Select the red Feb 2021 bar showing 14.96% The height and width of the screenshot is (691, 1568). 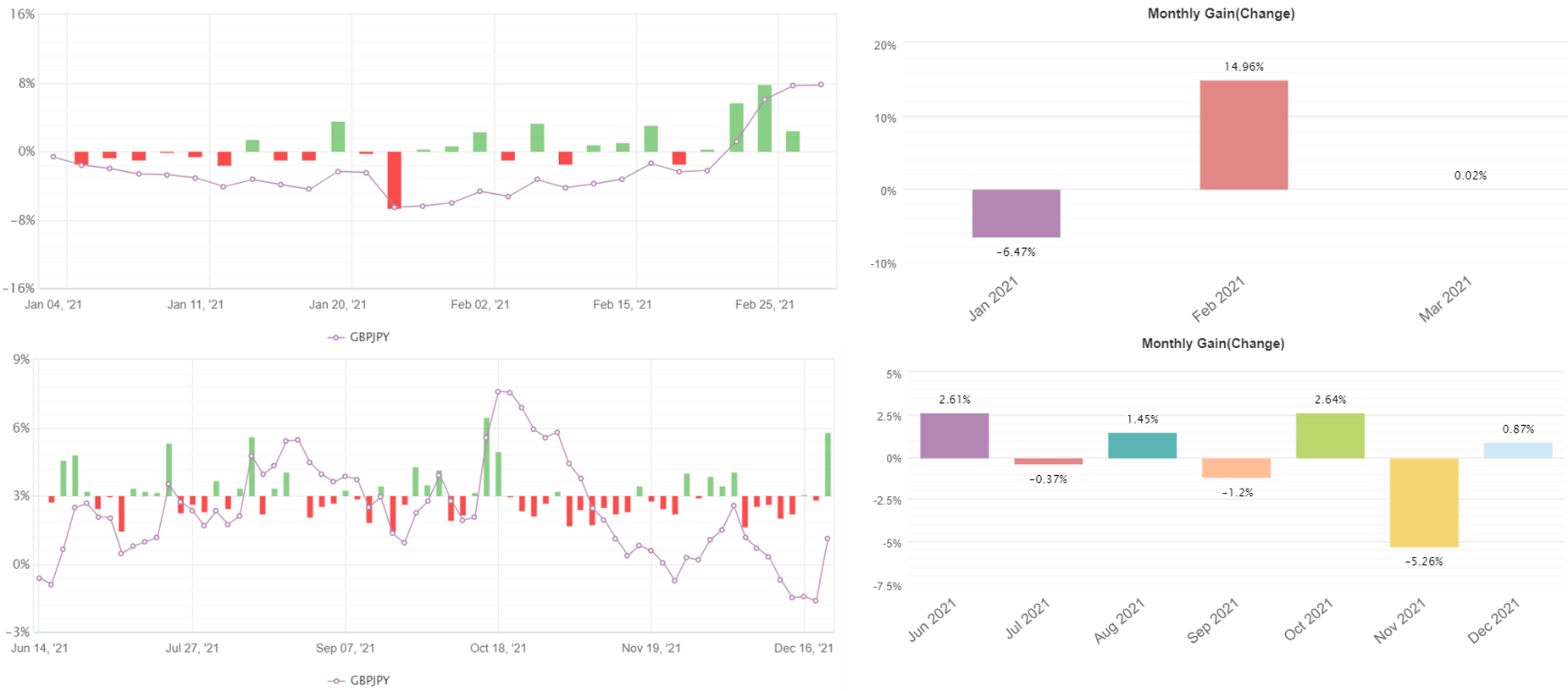pyautogui.click(x=1244, y=135)
